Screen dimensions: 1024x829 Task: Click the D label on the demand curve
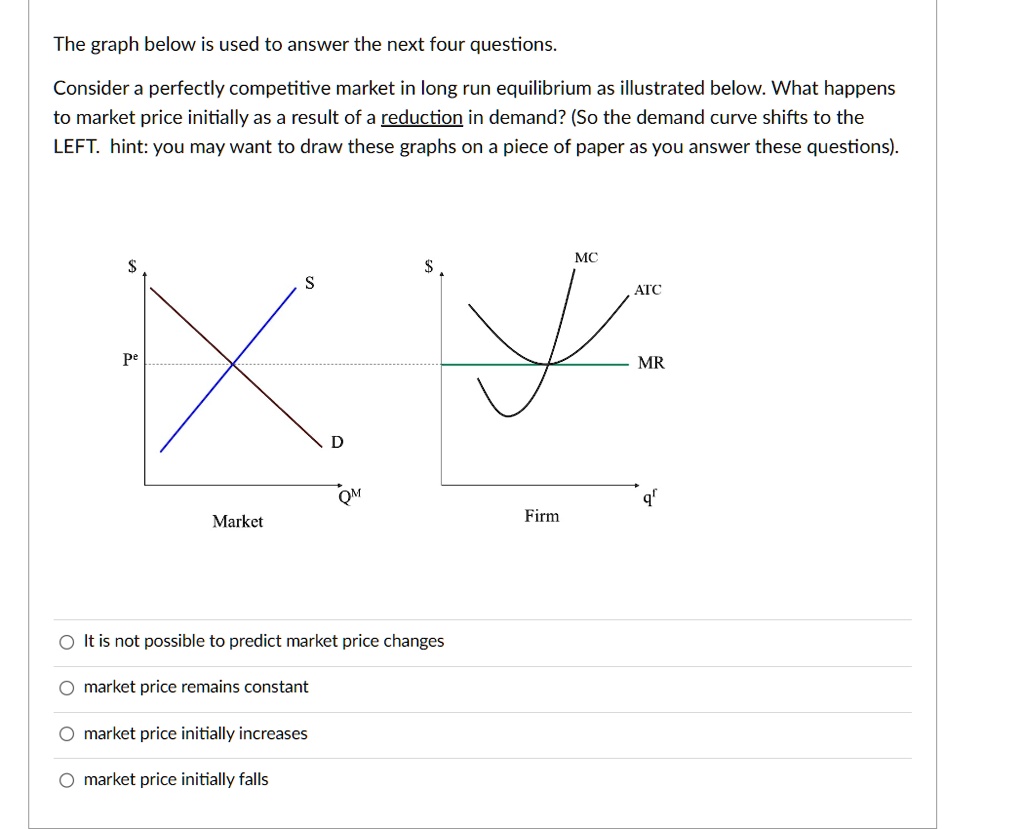(336, 441)
